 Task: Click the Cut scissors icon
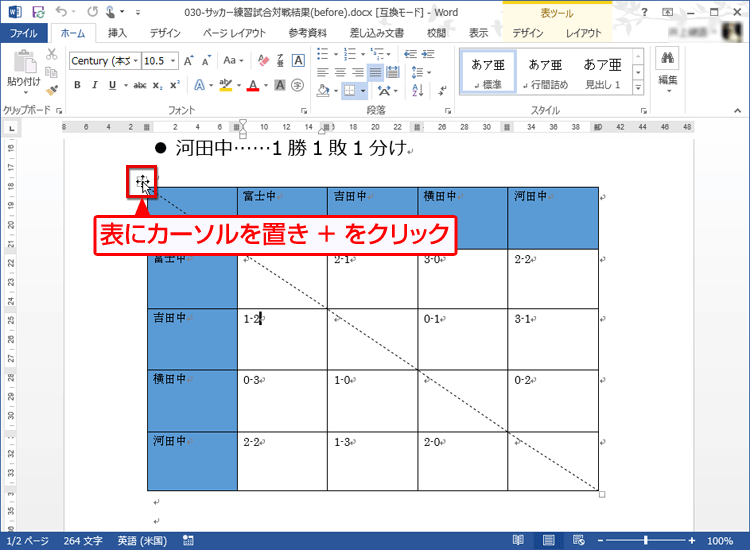[x=51, y=54]
